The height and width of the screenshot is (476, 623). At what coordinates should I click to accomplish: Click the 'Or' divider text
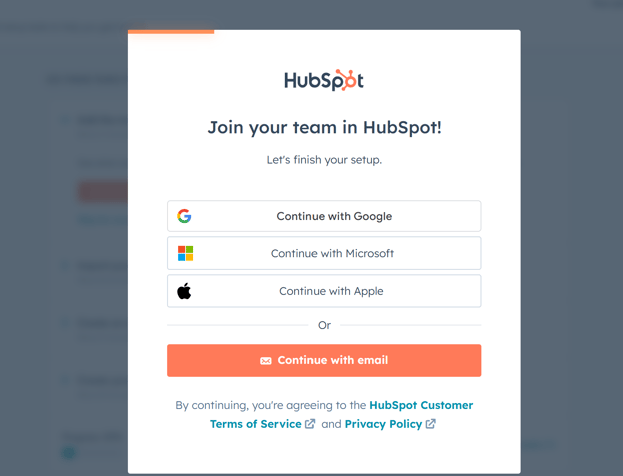[324, 325]
